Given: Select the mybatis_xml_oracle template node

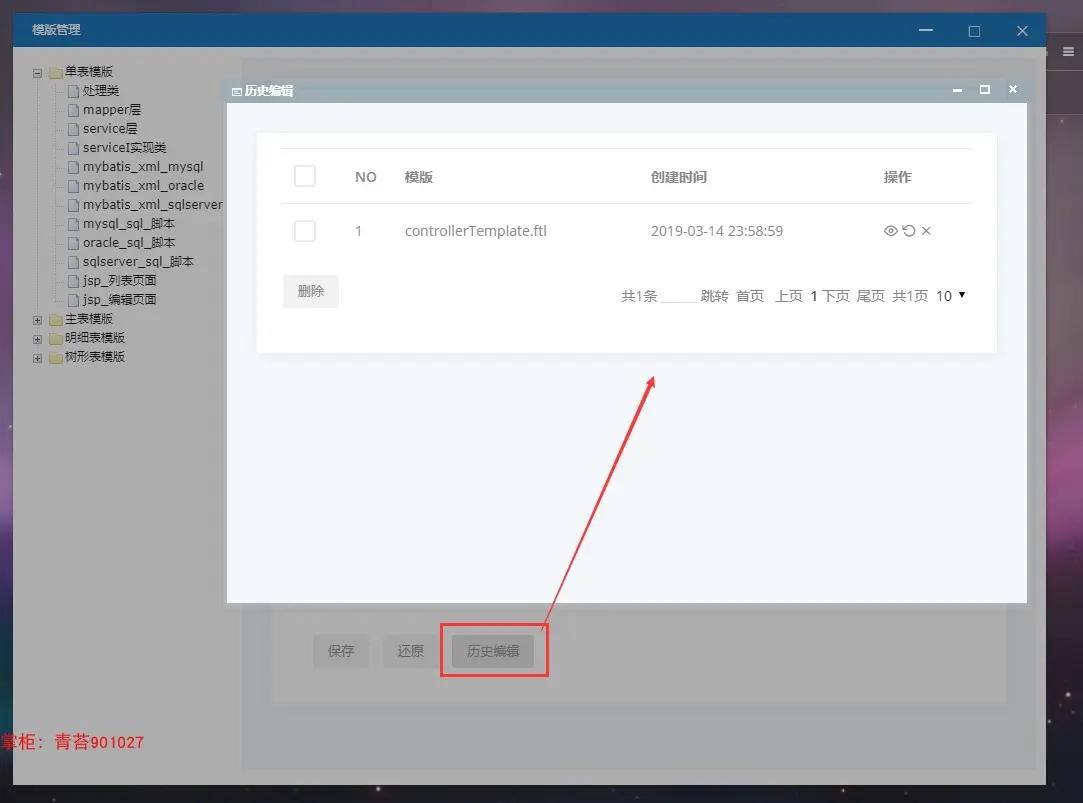Looking at the screenshot, I should (144, 186).
